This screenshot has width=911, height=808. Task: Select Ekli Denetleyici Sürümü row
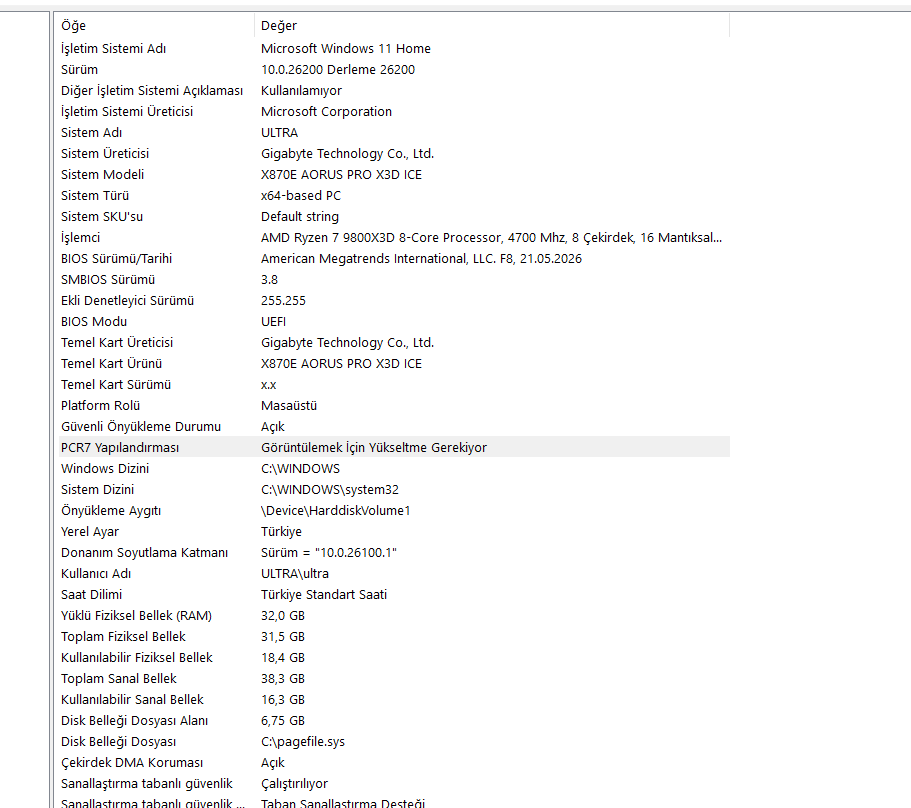click(394, 300)
